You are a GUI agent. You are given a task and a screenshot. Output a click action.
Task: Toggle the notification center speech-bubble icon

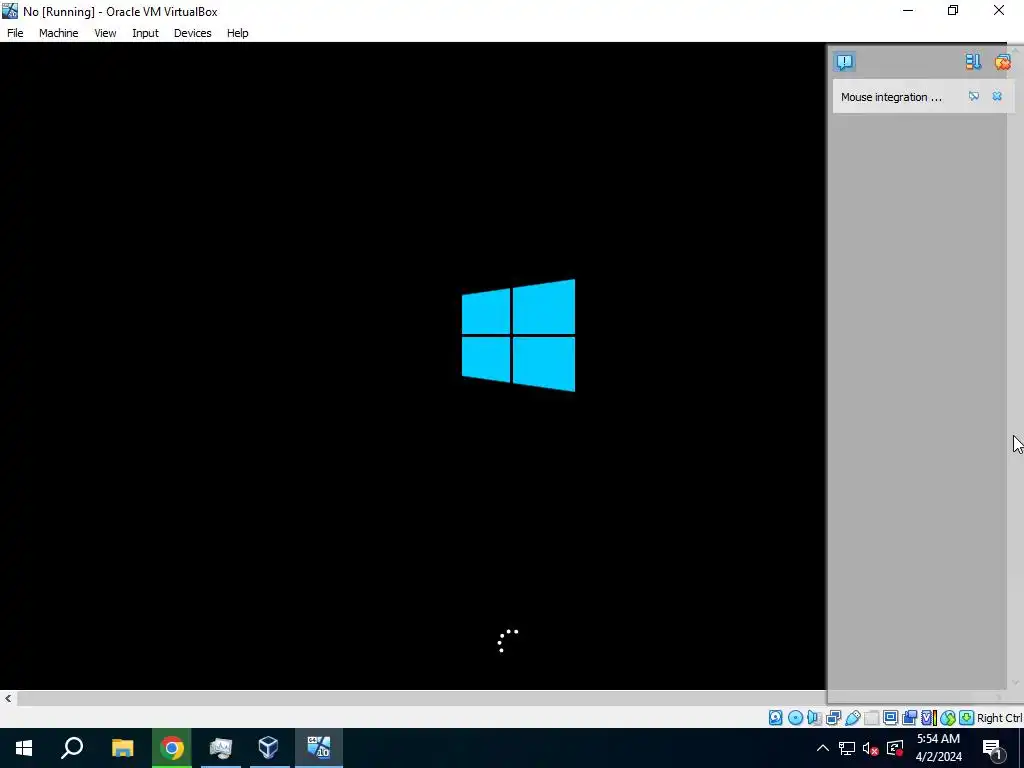844,62
